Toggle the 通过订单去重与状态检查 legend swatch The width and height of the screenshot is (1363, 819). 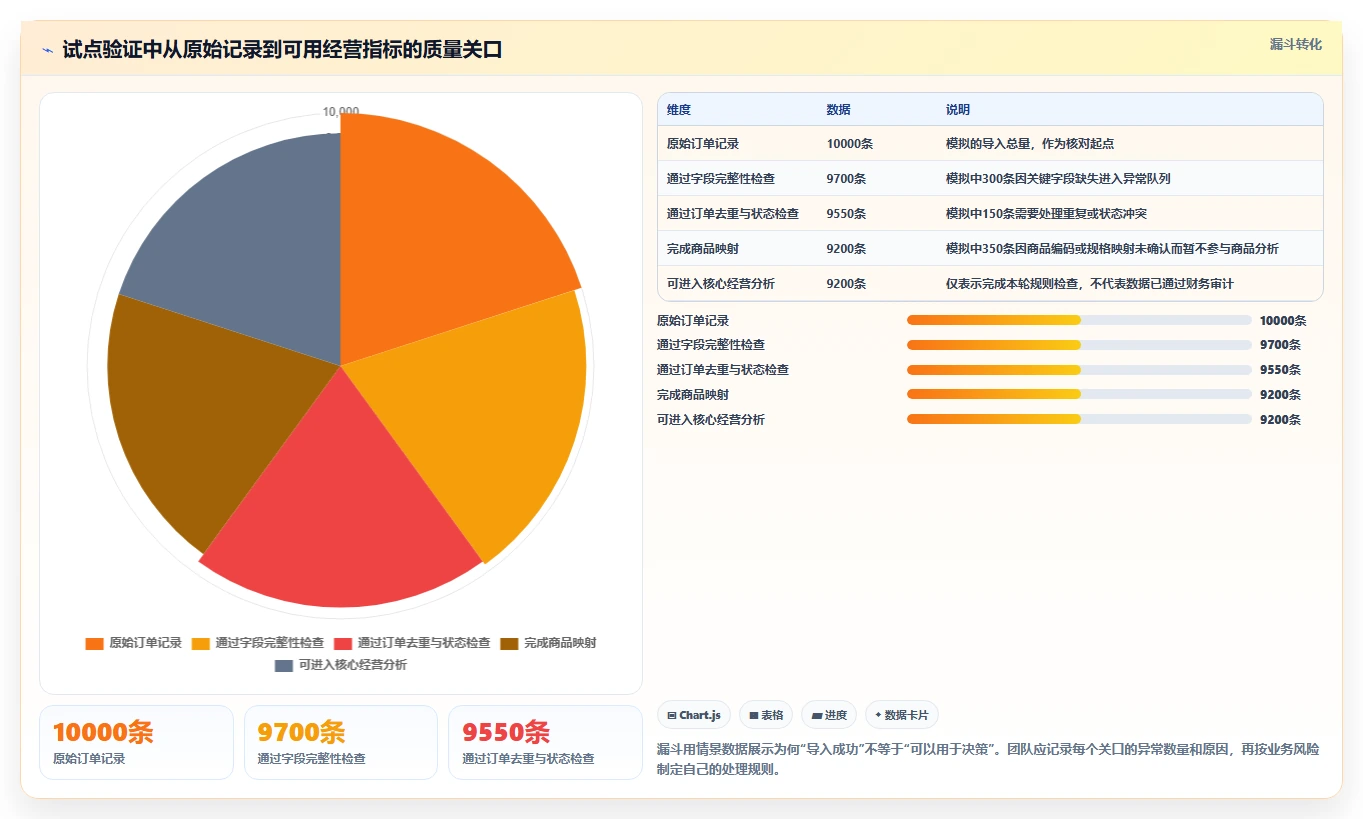coord(343,643)
